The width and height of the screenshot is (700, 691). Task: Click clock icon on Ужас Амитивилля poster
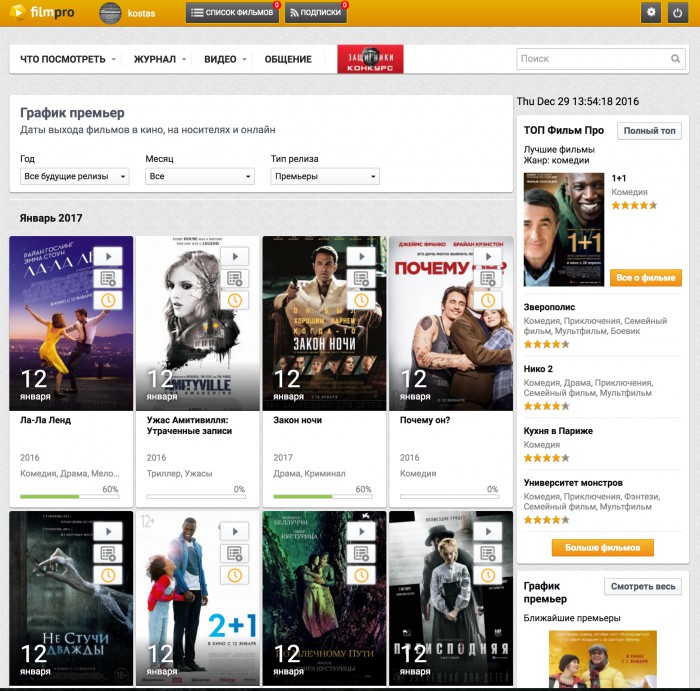(x=235, y=300)
